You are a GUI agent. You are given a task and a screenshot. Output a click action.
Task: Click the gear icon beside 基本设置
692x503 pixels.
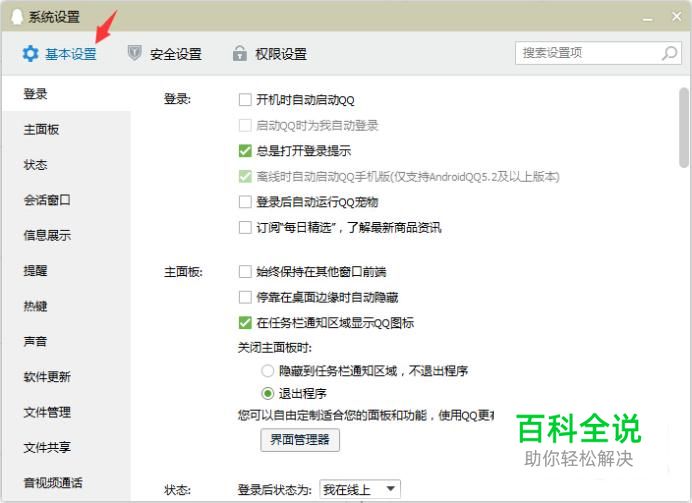[x=30, y=54]
